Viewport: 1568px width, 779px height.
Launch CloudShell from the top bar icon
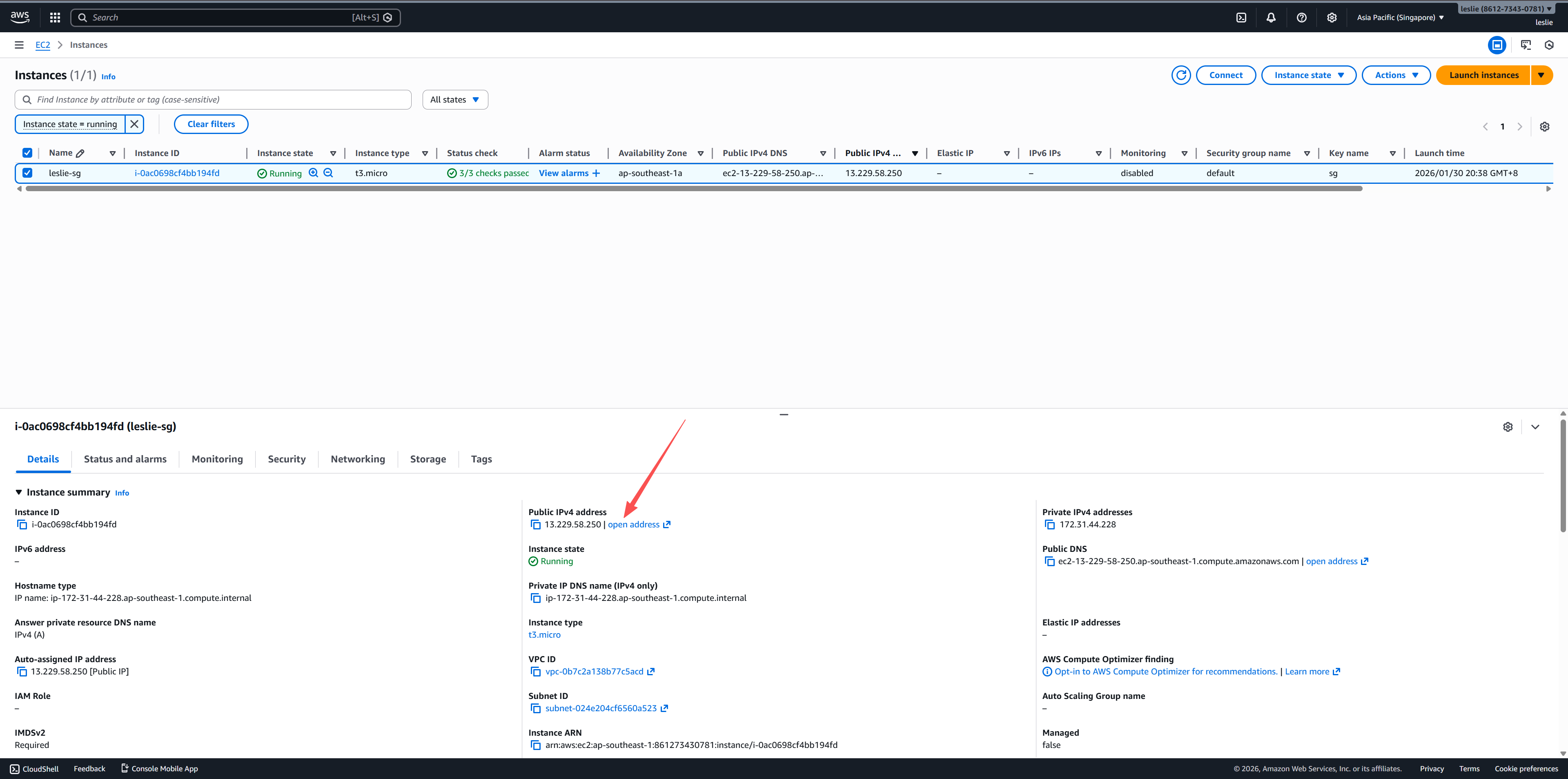tap(1241, 18)
